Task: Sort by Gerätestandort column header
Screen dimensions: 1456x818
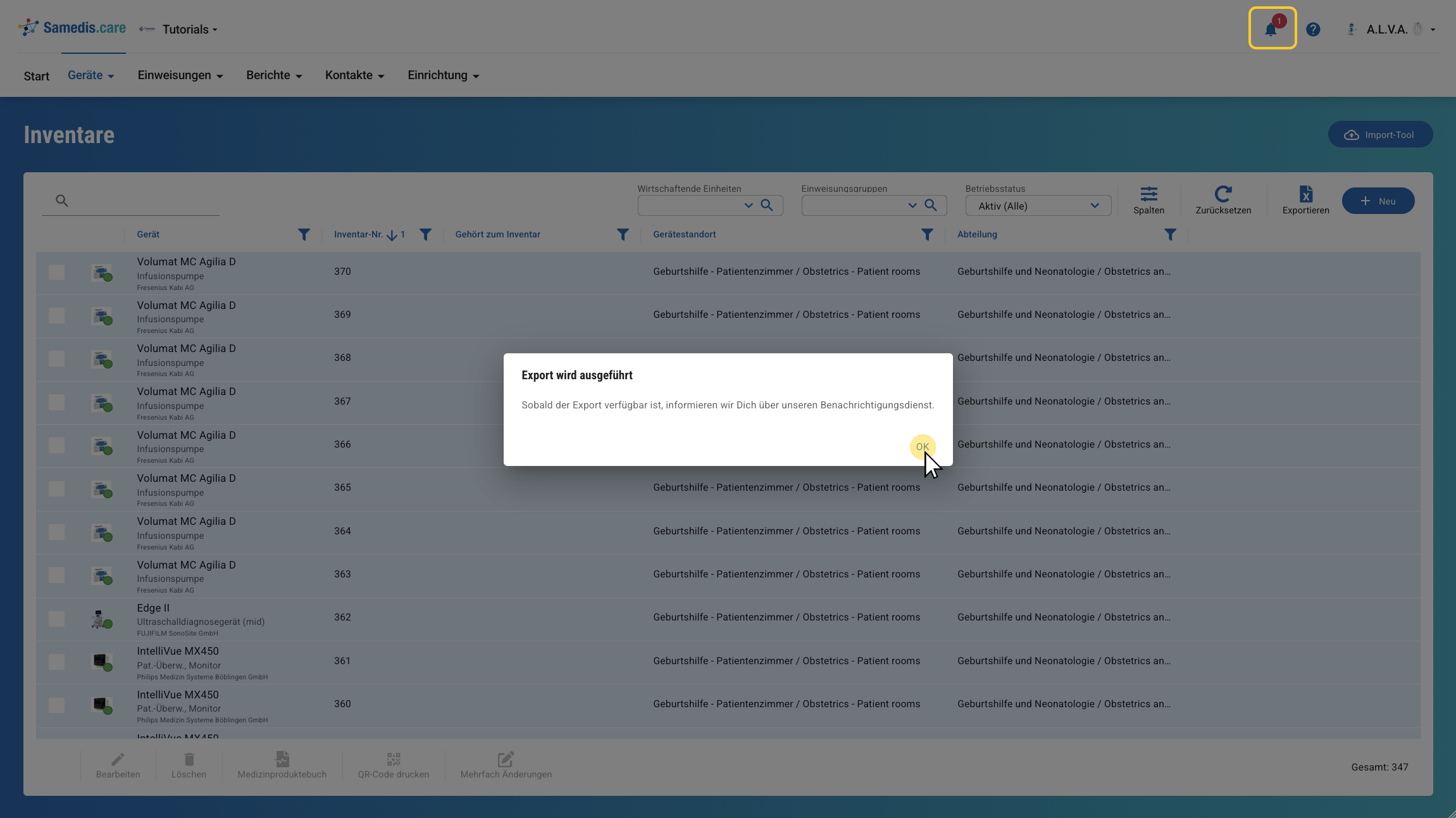Action: (685, 235)
